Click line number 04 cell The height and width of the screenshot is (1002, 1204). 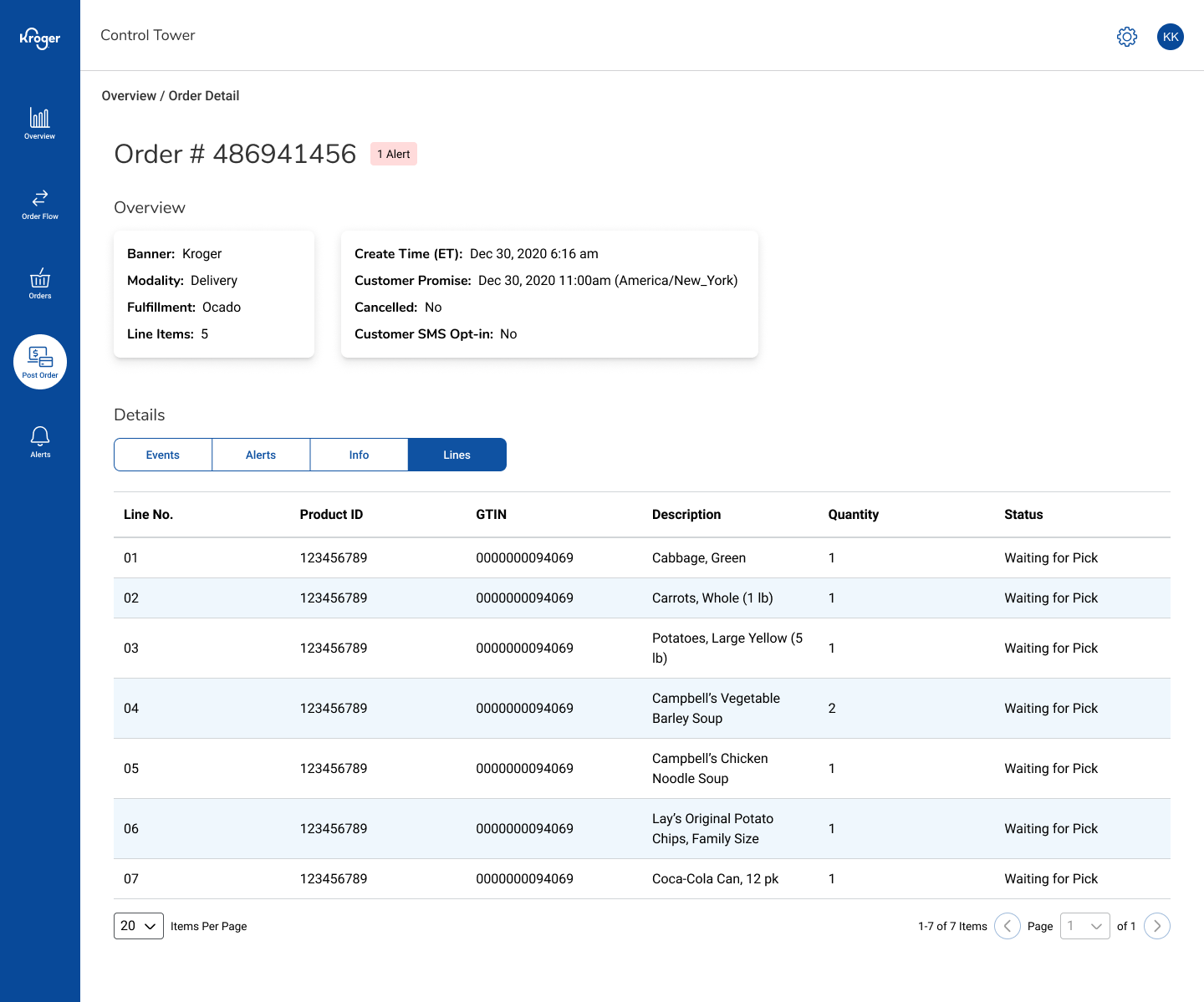click(131, 709)
